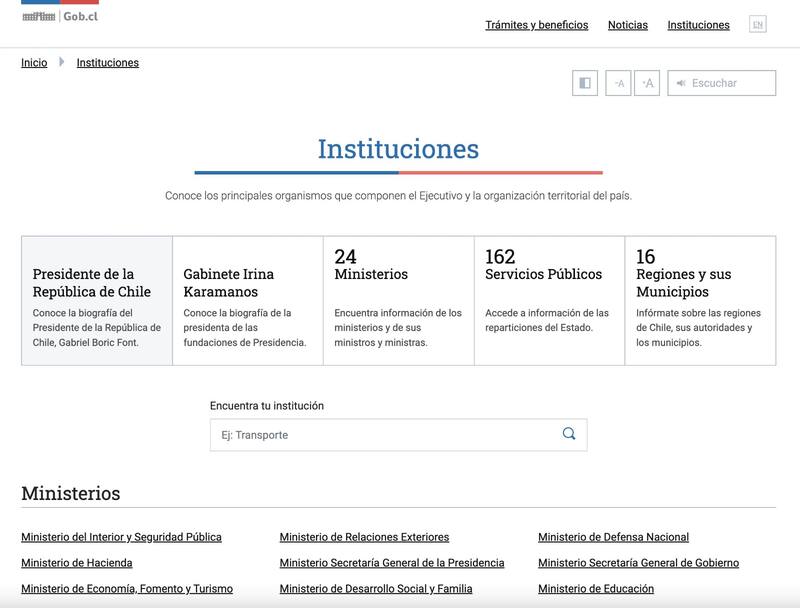Focus the Encuentra tu institución search field

[385, 435]
